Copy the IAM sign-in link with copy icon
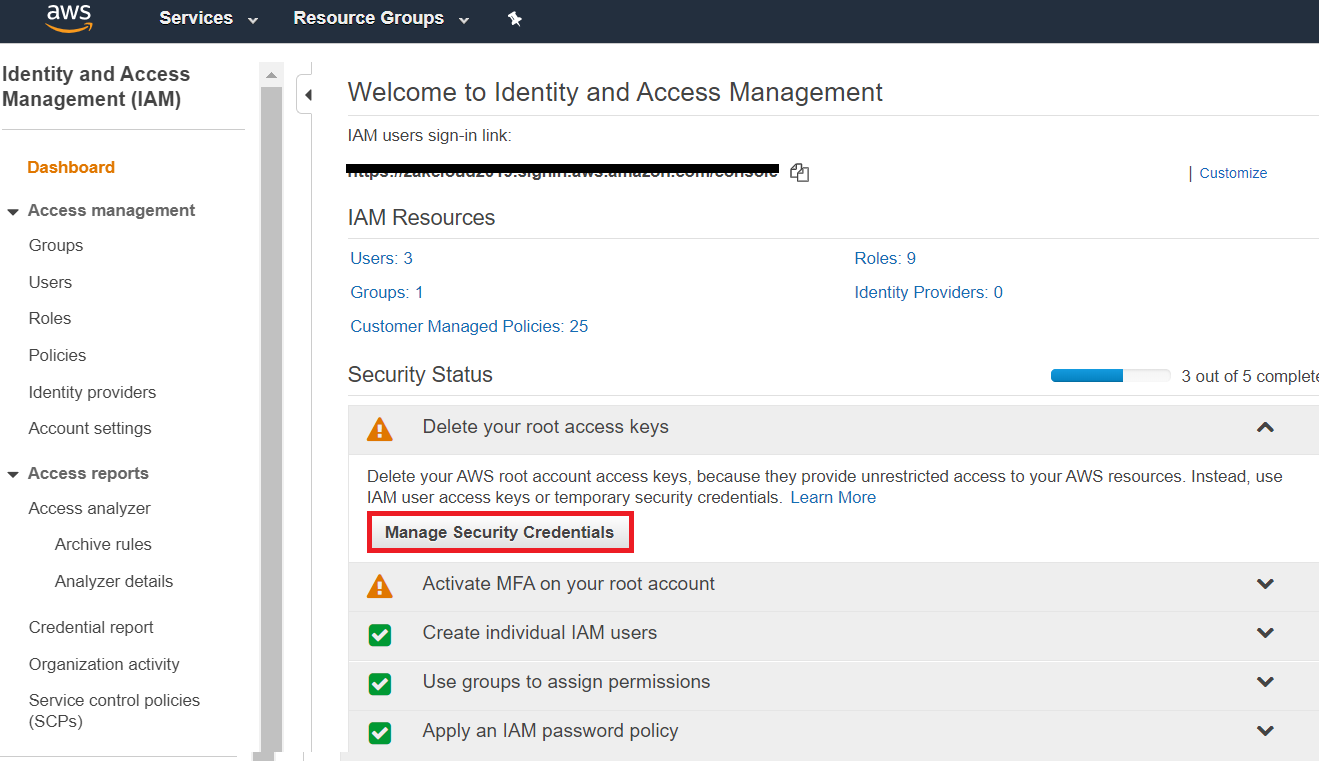1319x761 pixels. 799,173
